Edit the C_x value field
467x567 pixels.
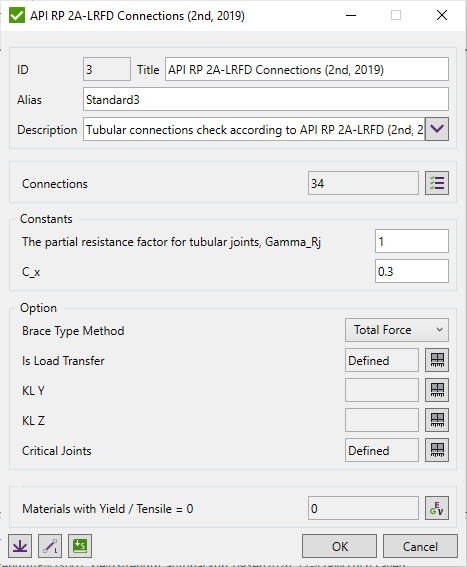click(412, 271)
